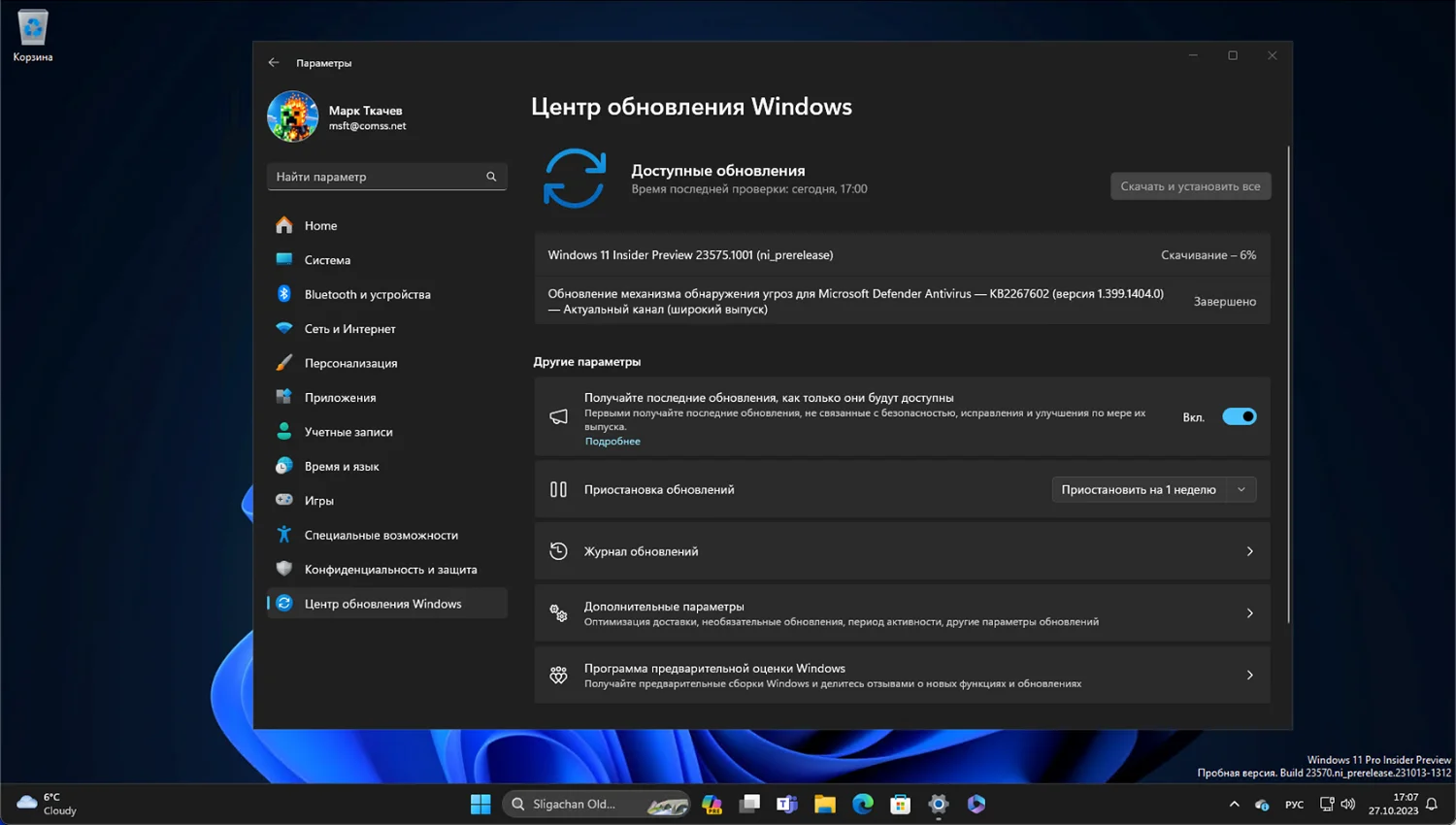Viewport: 1456px width, 825px height.
Task: Open the Windows Start button on the taskbar
Action: pos(480,804)
